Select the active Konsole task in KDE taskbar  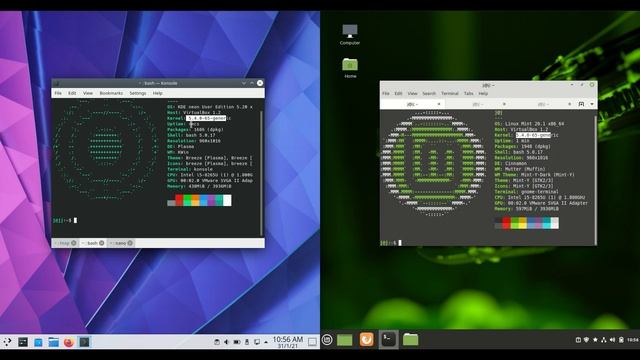[x=84, y=342]
